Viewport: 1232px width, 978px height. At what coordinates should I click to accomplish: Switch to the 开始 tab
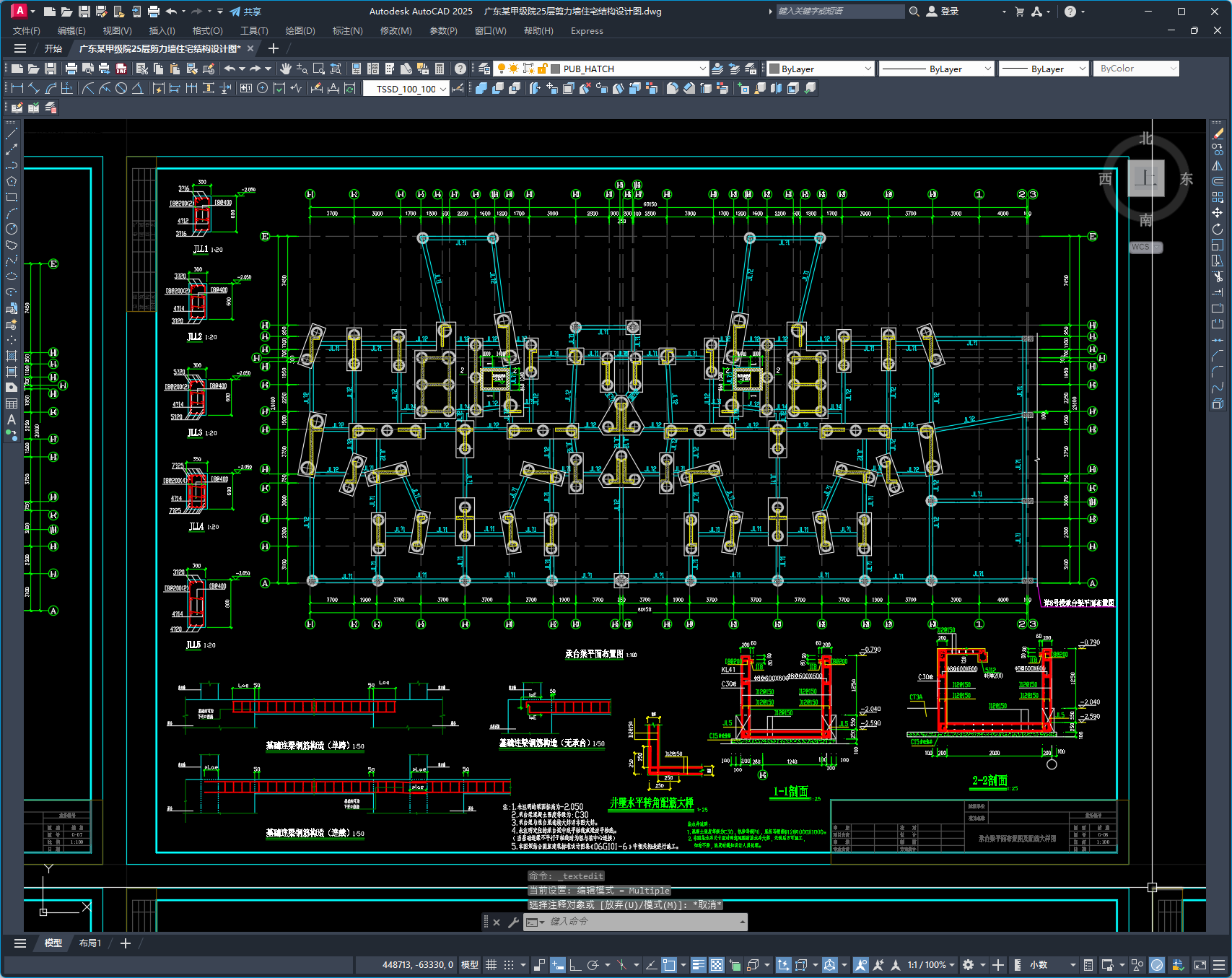(53, 48)
